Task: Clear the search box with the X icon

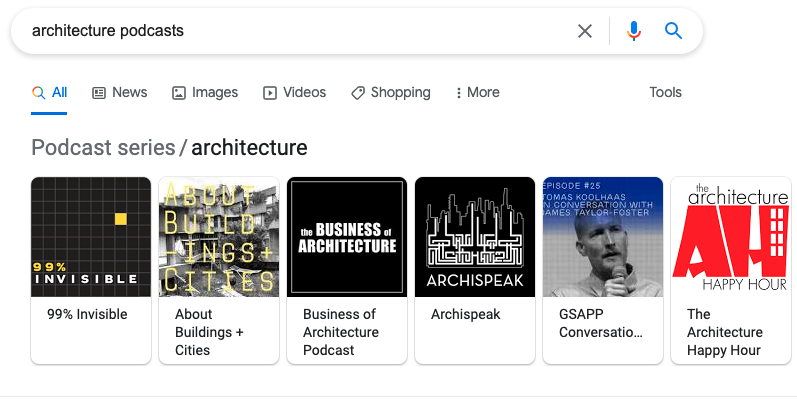Action: [585, 31]
